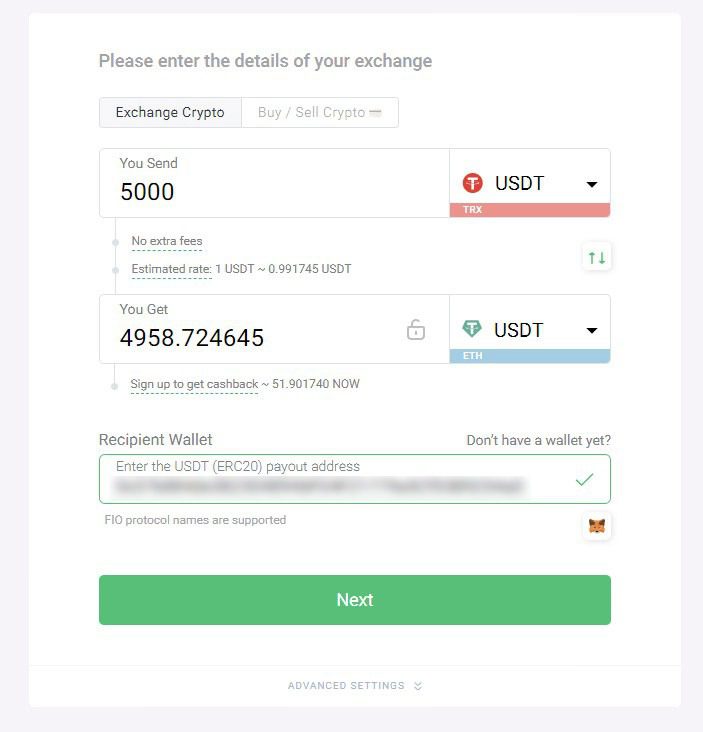Open the You Get currency dropdown arrow
703x732 pixels.
point(591,331)
